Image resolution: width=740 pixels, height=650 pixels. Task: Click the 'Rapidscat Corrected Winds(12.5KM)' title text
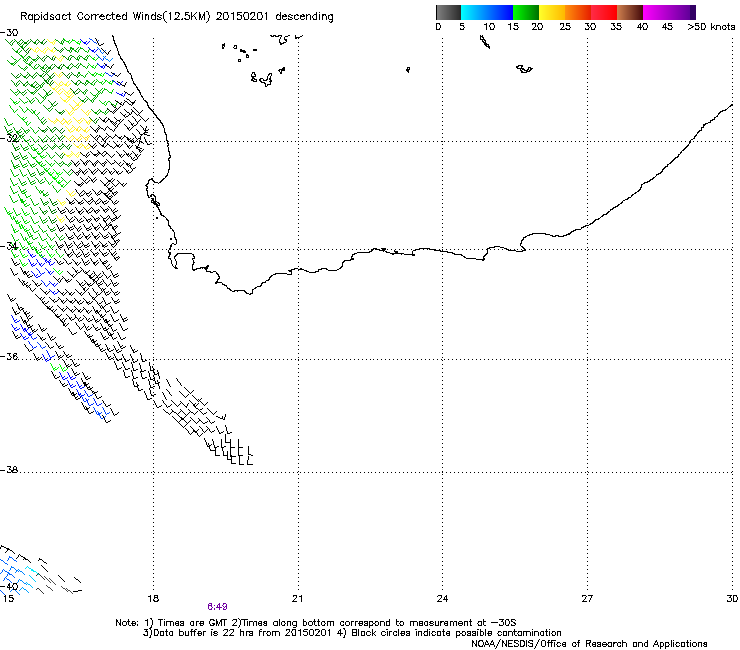point(115,17)
